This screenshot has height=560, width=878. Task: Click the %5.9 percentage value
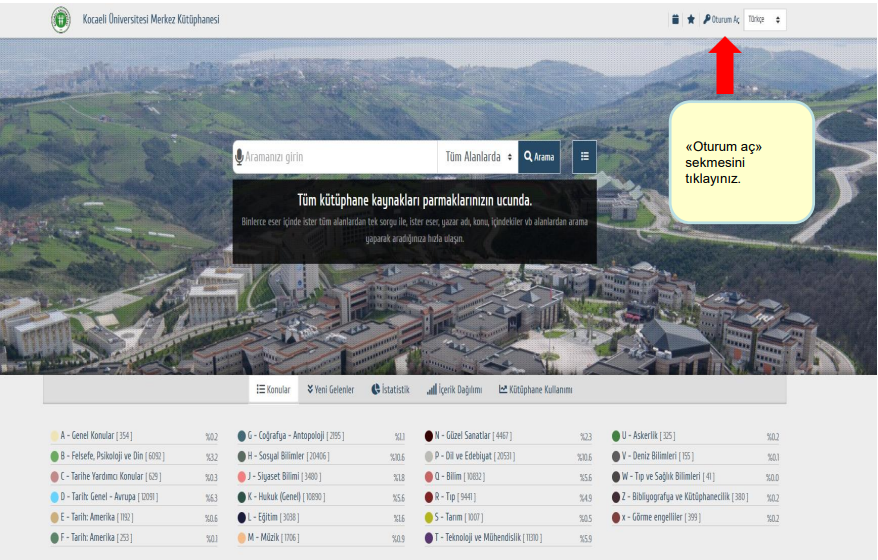coord(585,538)
